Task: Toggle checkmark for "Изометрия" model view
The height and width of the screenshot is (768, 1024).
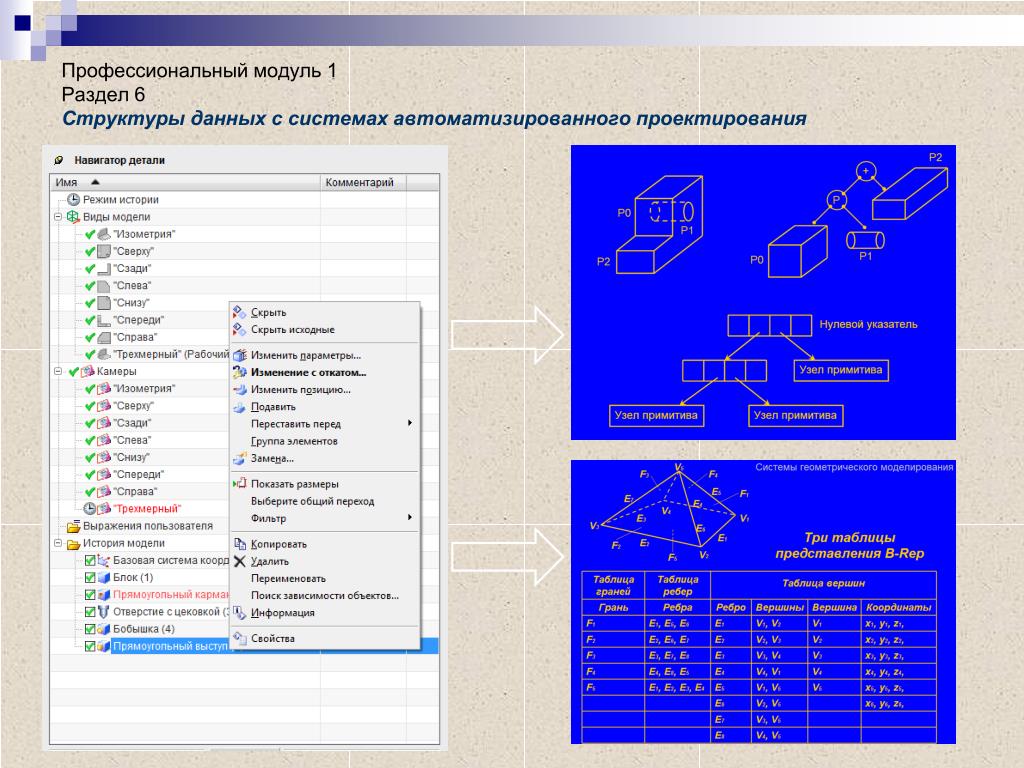Action: click(x=90, y=234)
